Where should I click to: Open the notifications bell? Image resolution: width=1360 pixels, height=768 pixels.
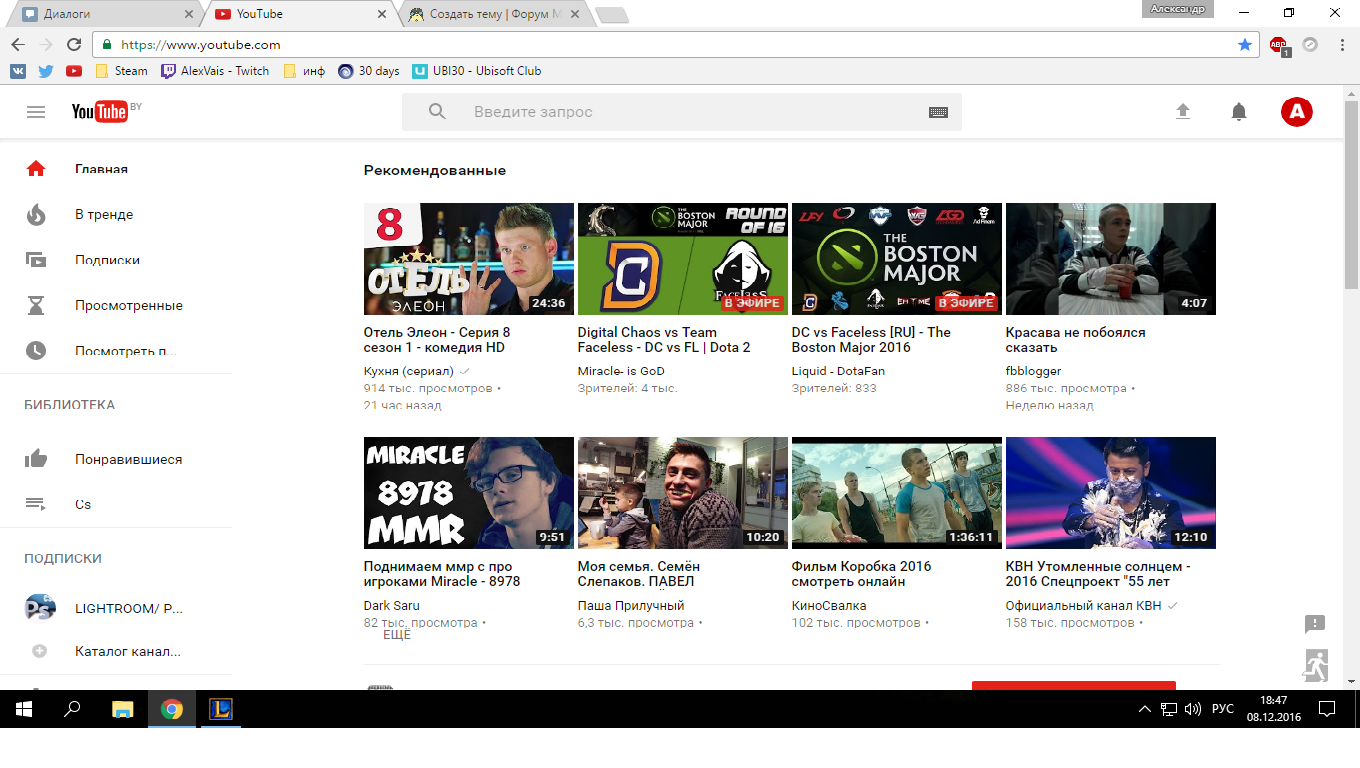[x=1239, y=112]
